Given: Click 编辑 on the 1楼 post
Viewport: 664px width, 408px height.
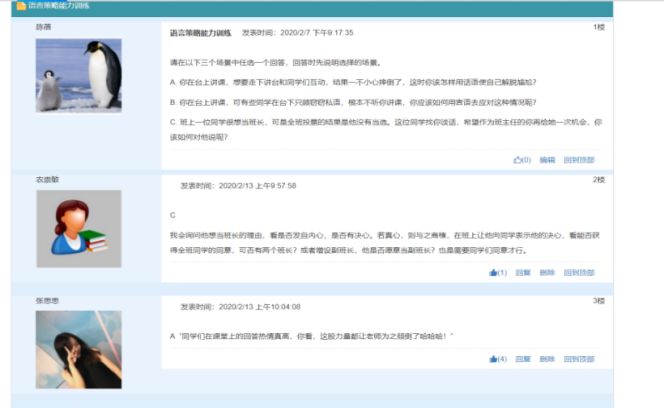Looking at the screenshot, I should coord(547,160).
